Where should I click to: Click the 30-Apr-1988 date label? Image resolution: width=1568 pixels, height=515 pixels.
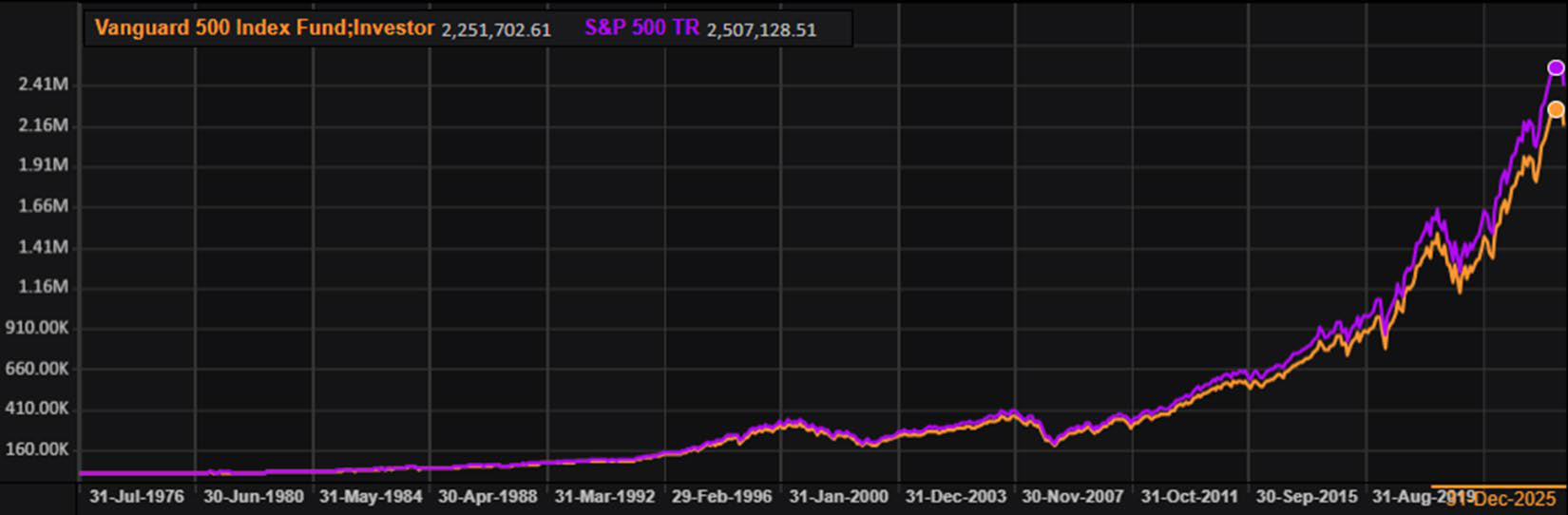488,496
